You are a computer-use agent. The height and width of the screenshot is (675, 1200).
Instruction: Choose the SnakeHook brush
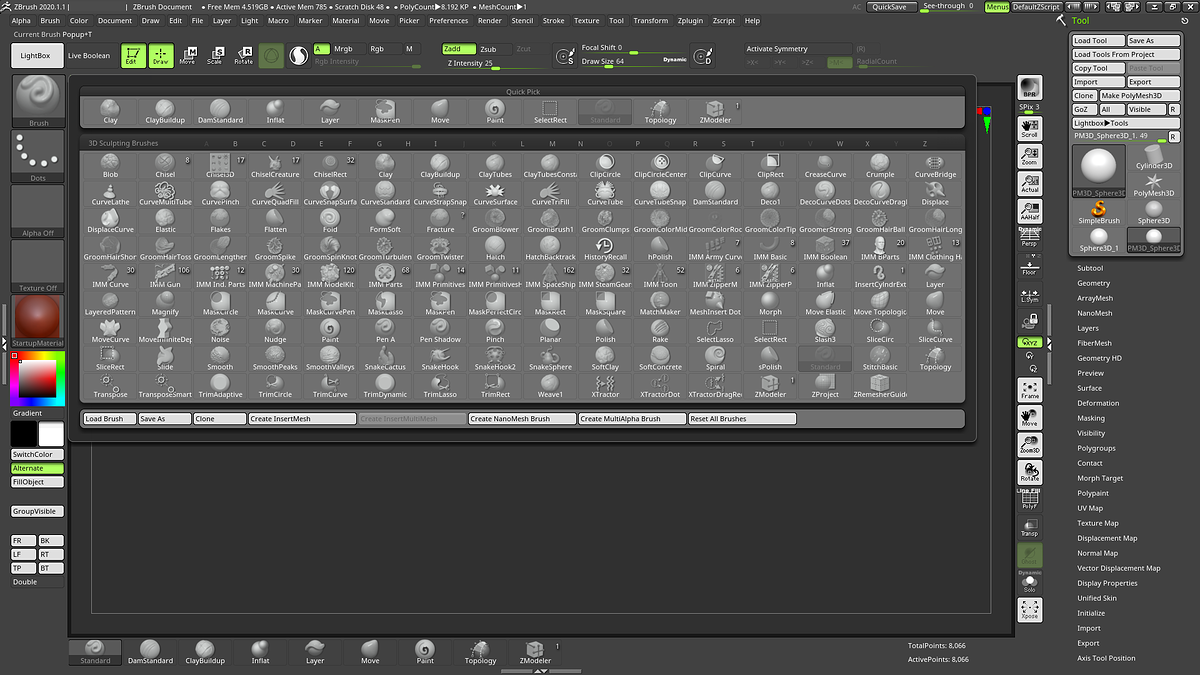440,359
